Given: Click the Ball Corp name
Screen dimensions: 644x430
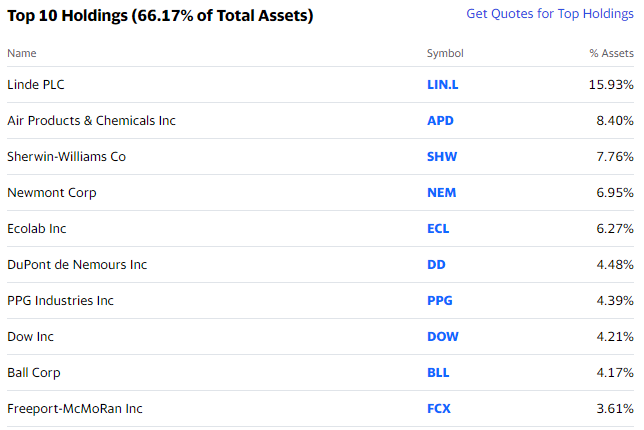Looking at the screenshot, I should tap(34, 373).
